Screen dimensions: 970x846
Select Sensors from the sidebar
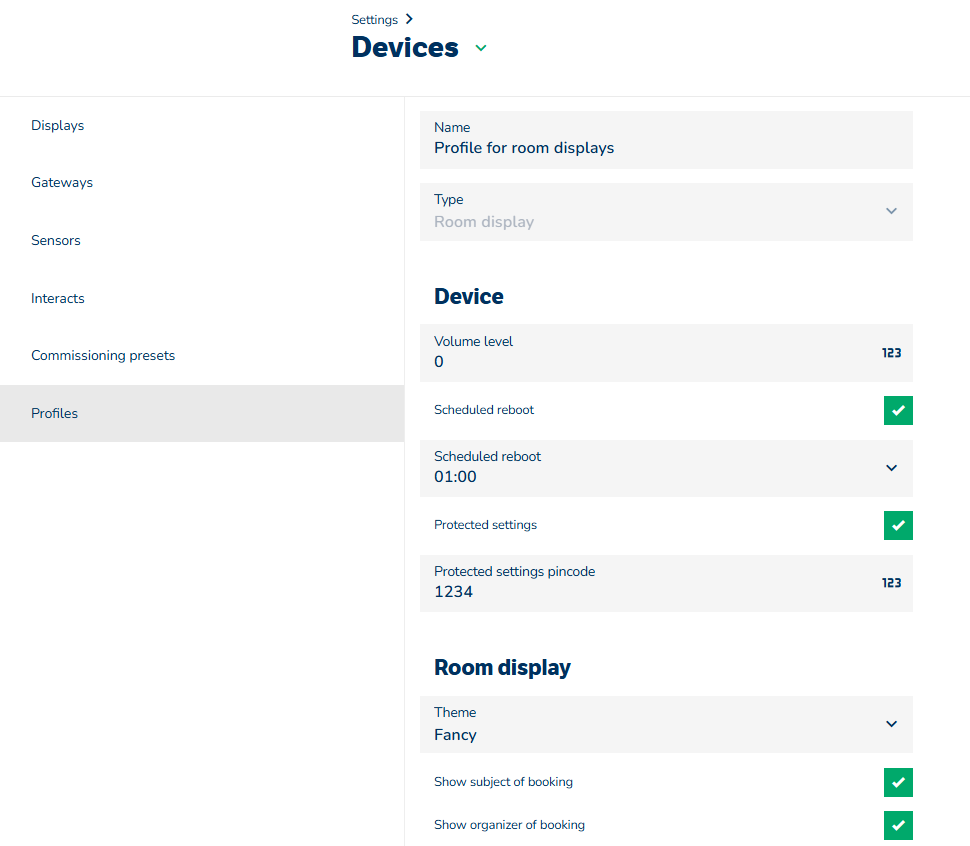point(56,241)
